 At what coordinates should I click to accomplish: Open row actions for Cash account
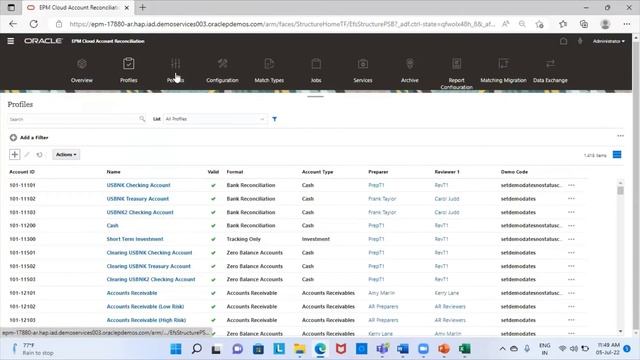coord(571,226)
